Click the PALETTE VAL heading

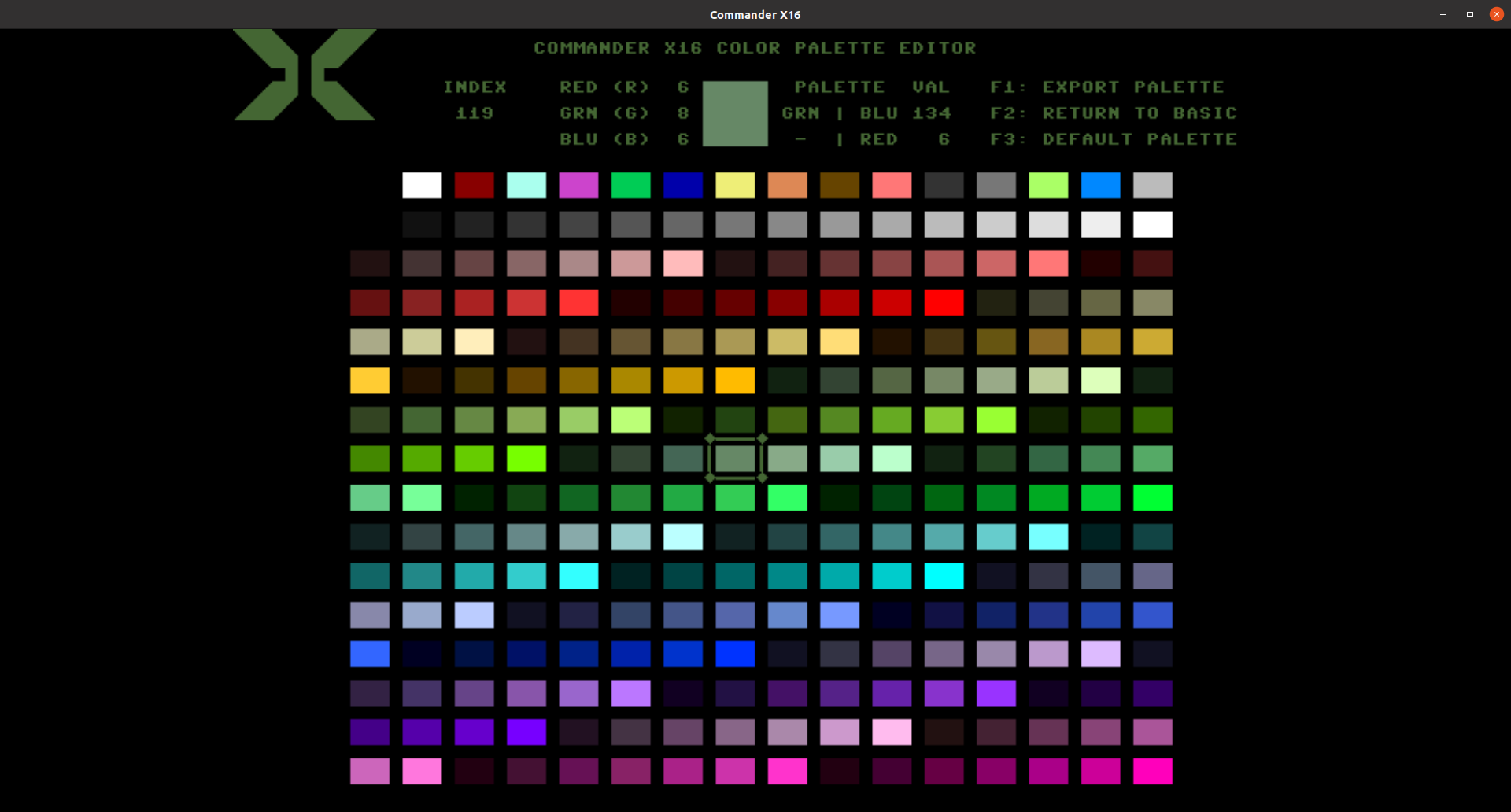pos(872,87)
